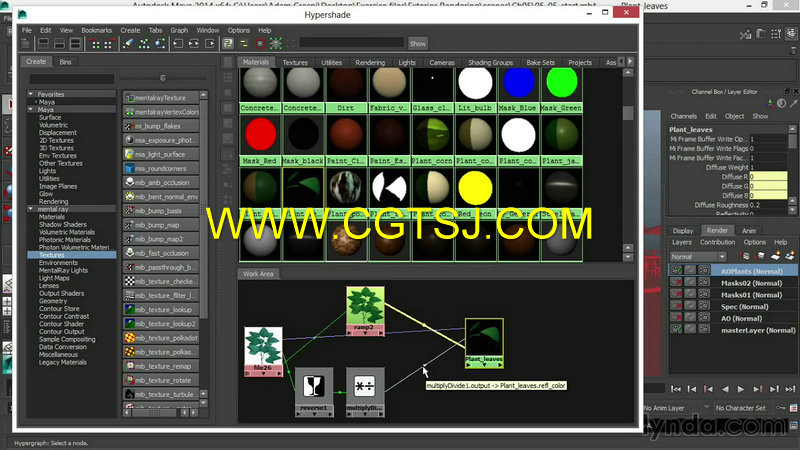Click the red-framed isolate node toolbar icon
The width and height of the screenshot is (800, 450).
[260, 44]
